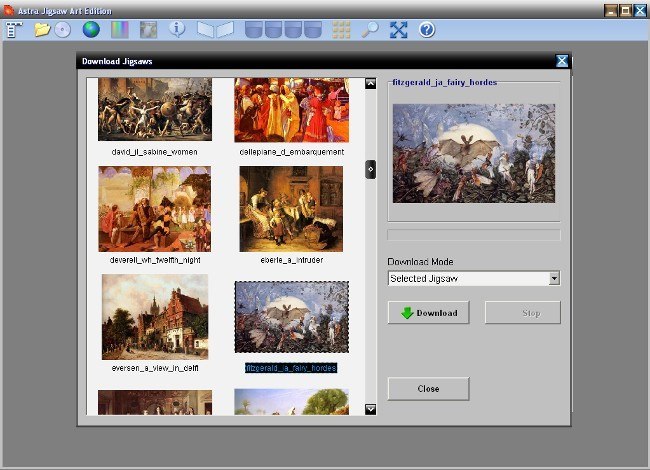Viewport: 650px width, 470px height.
Task: Click the eversen_a_view_in_delft label
Action: click(x=155, y=368)
